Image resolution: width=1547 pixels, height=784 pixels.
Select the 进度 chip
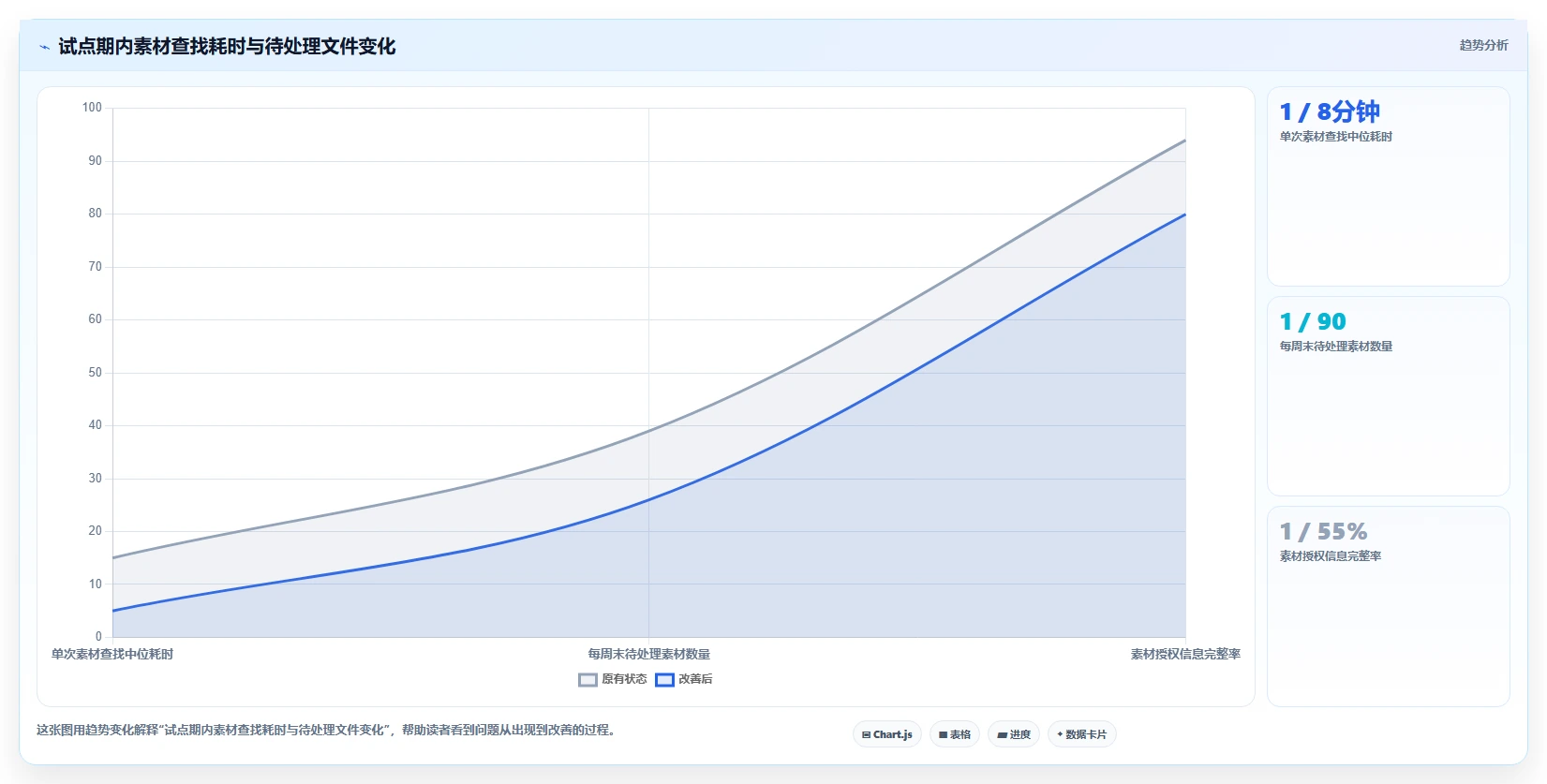tap(1014, 734)
